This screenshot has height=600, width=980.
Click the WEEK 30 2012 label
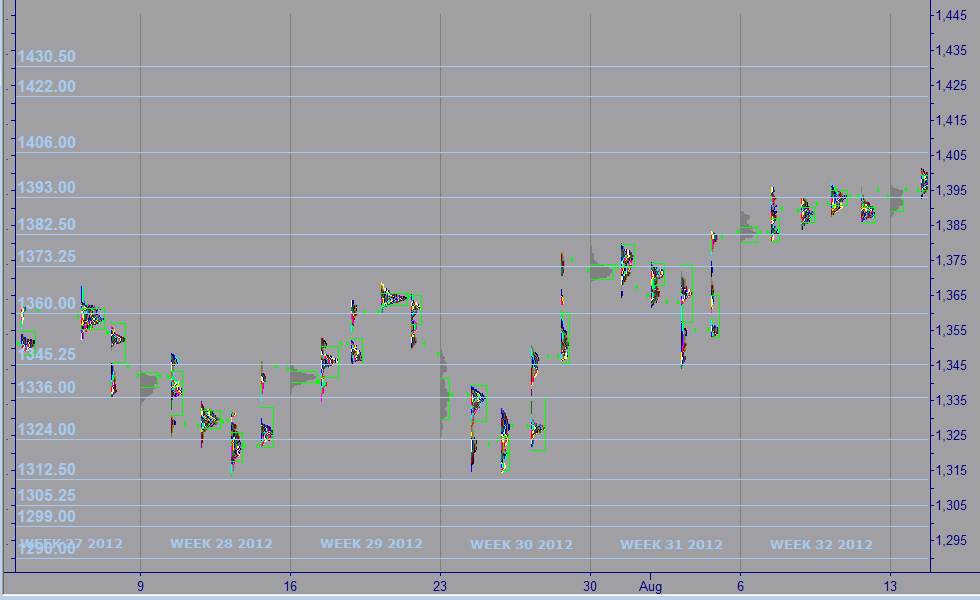coord(521,544)
